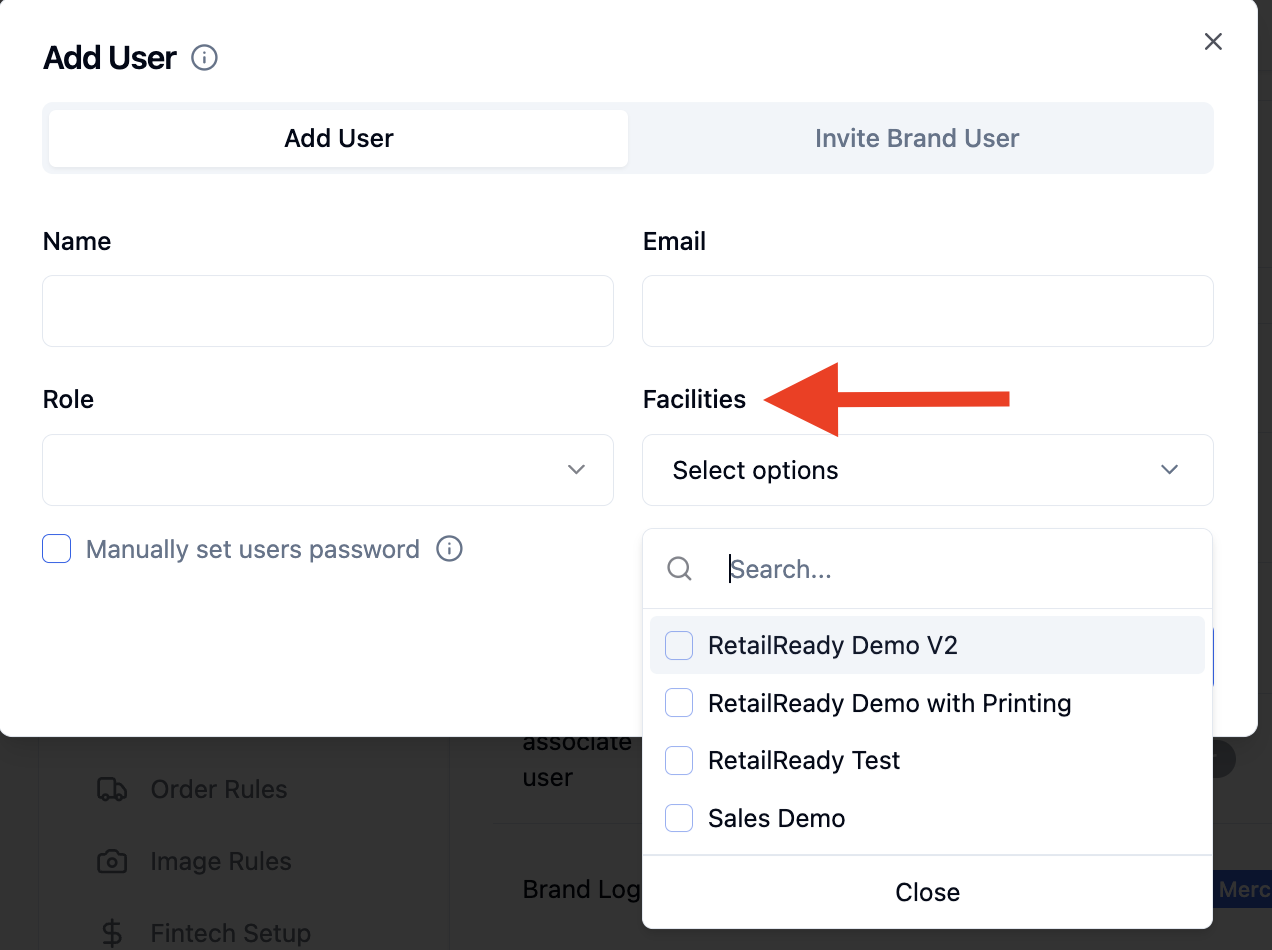Screen dimensions: 1272x950
Task: Enable Manually set users password checkbox
Action: tap(57, 549)
